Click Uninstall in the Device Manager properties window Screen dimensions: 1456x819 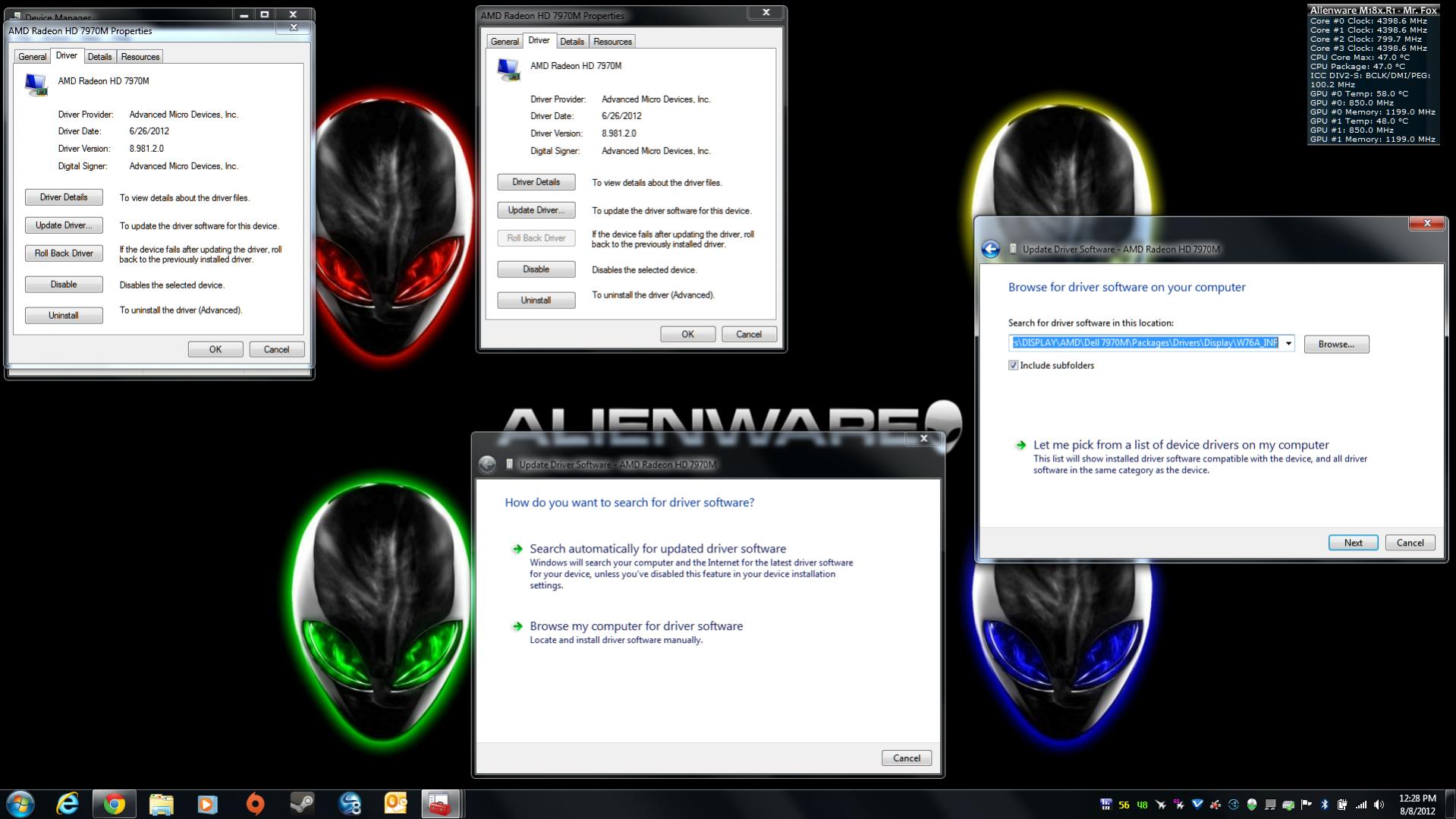click(x=64, y=316)
